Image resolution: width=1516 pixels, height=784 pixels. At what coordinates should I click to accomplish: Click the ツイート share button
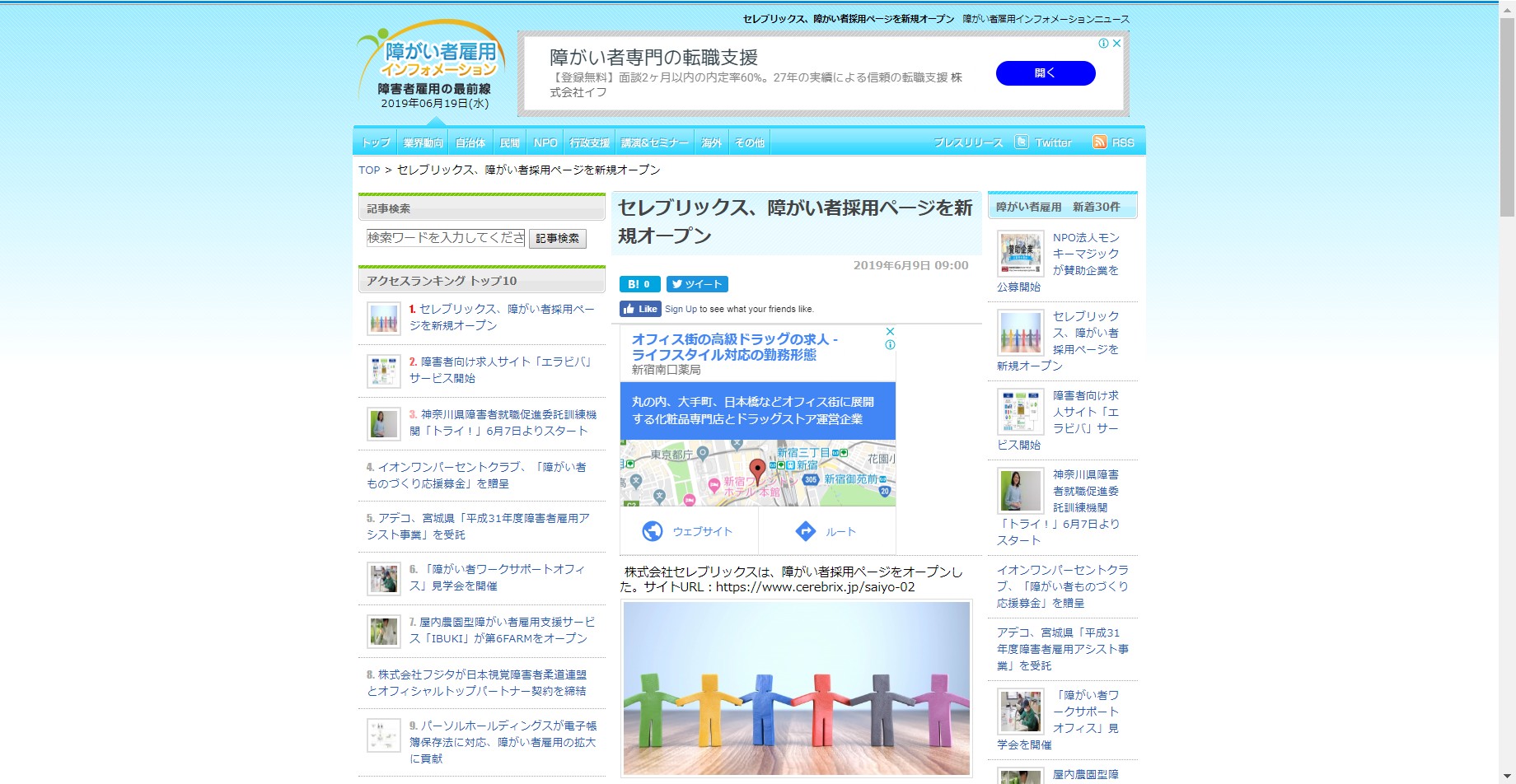coord(697,284)
